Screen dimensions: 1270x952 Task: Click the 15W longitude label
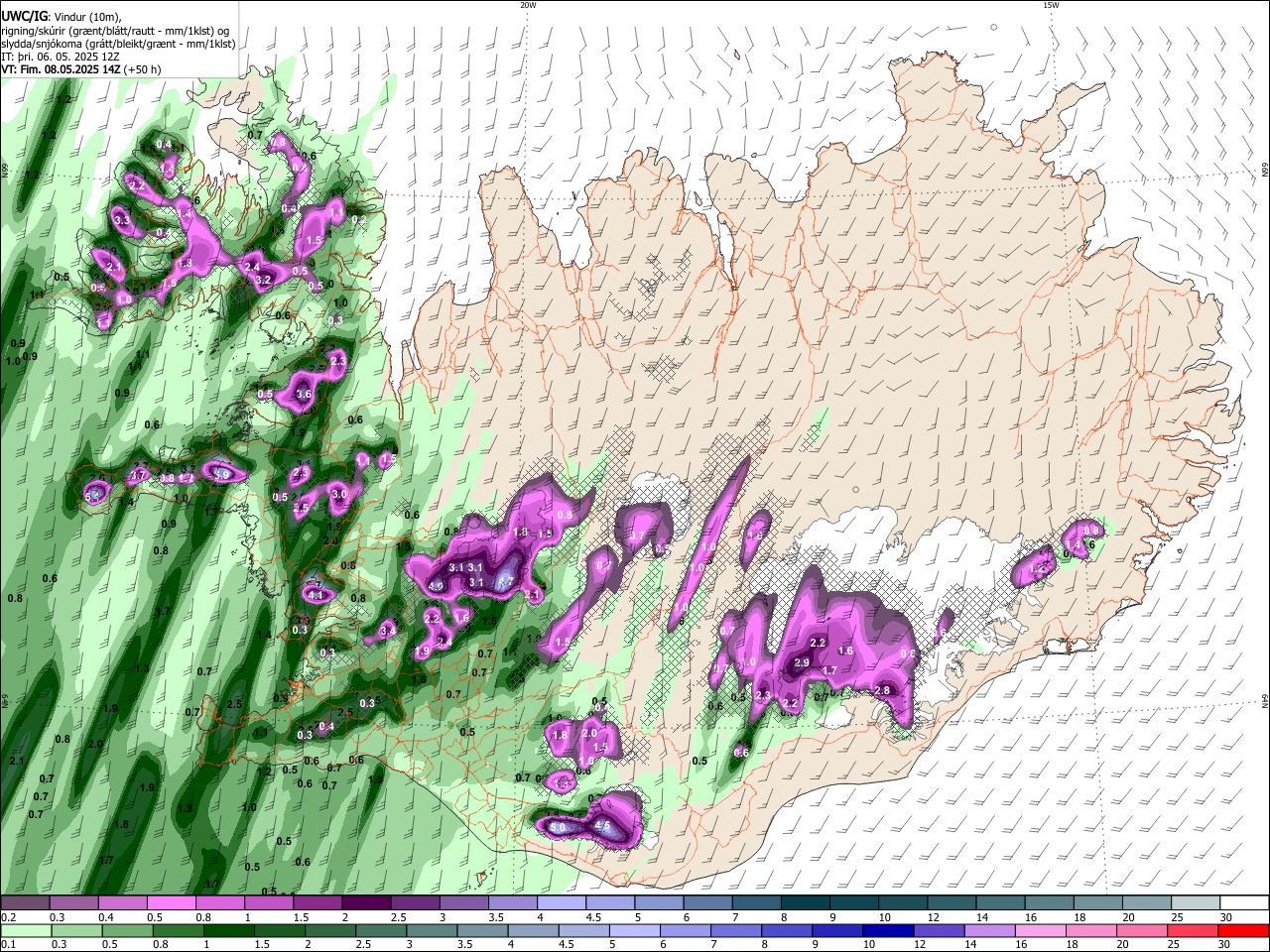(1051, 5)
